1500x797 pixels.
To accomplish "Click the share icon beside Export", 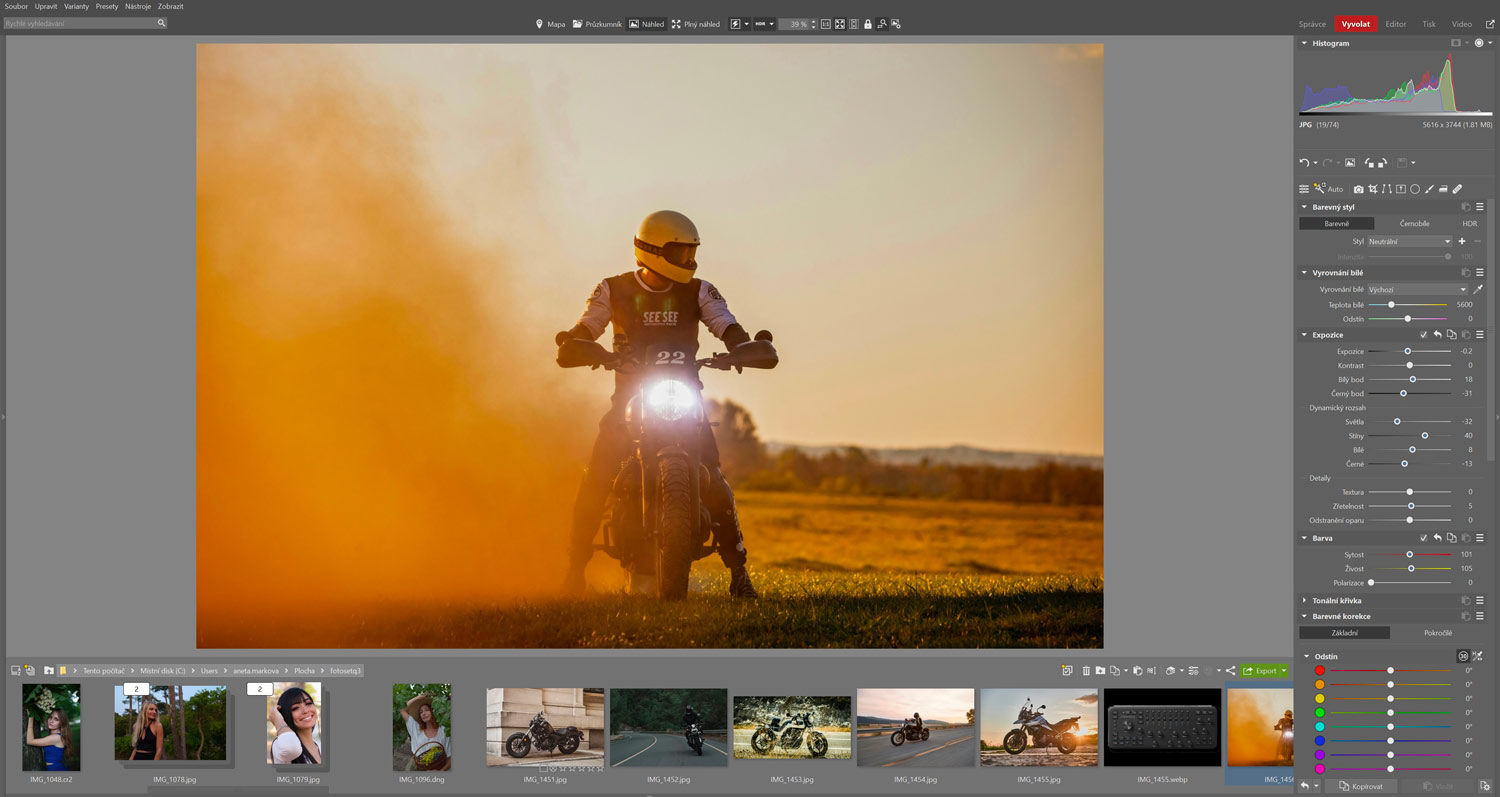I will point(1230,671).
